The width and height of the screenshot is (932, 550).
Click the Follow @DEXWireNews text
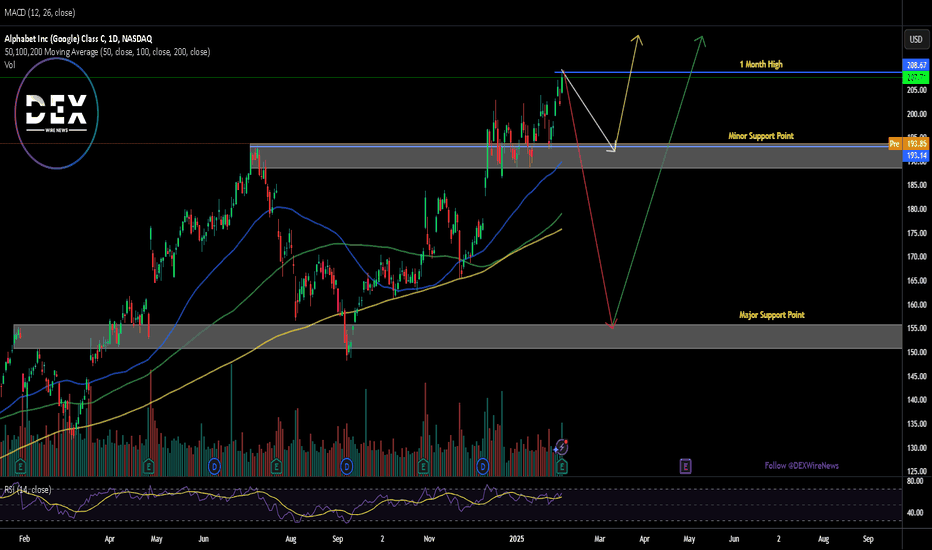pos(801,466)
